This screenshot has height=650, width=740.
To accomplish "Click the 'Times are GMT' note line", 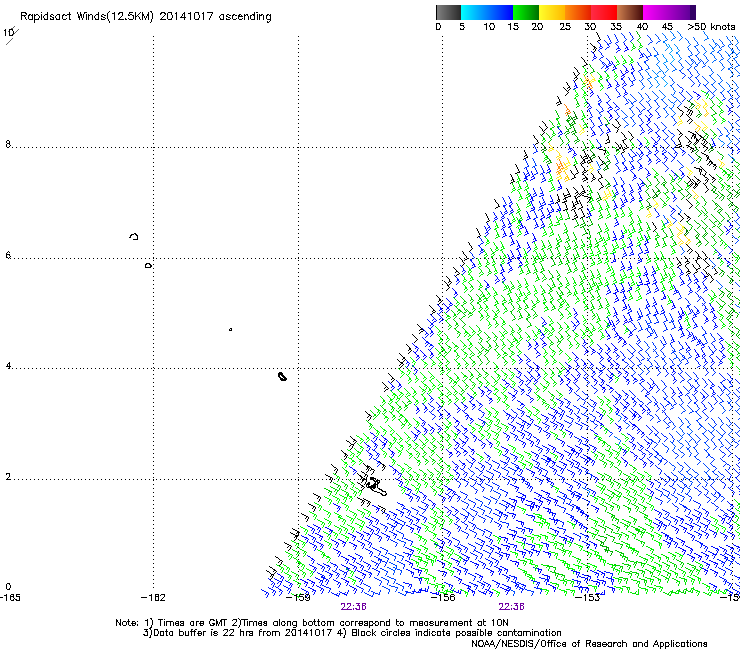I will (312, 623).
